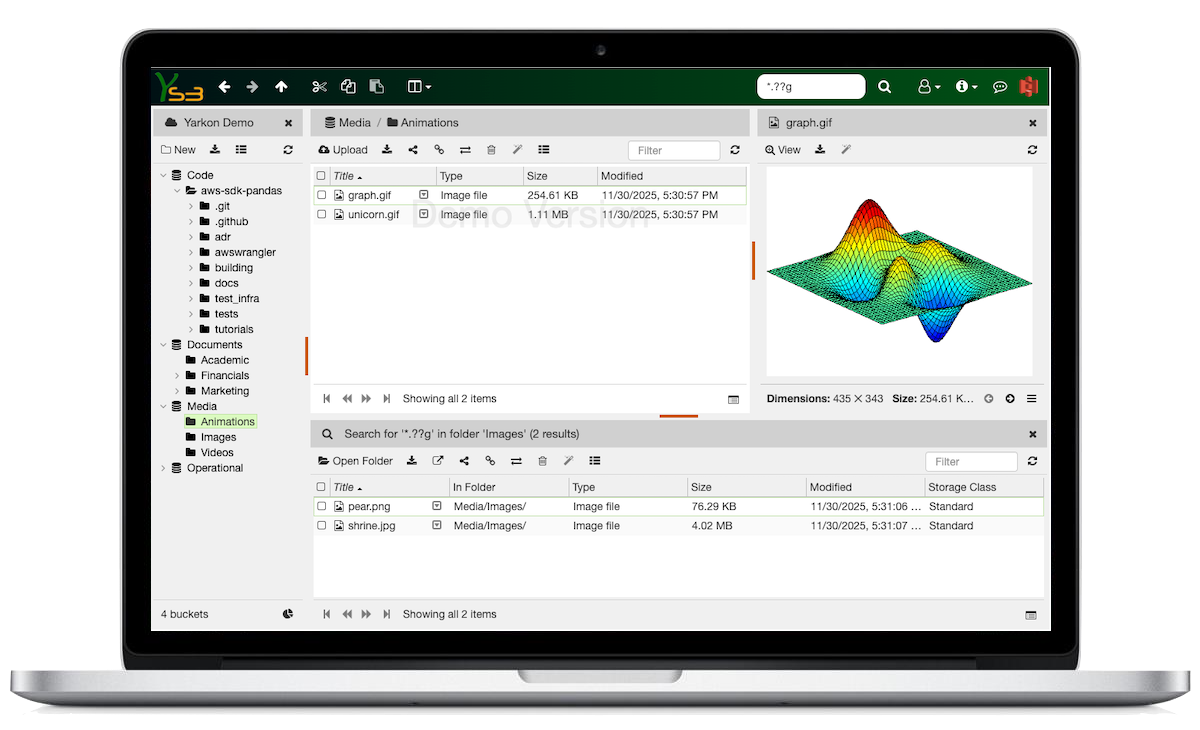Click the Open Folder button
Screen dimensions: 1200x730
355,461
